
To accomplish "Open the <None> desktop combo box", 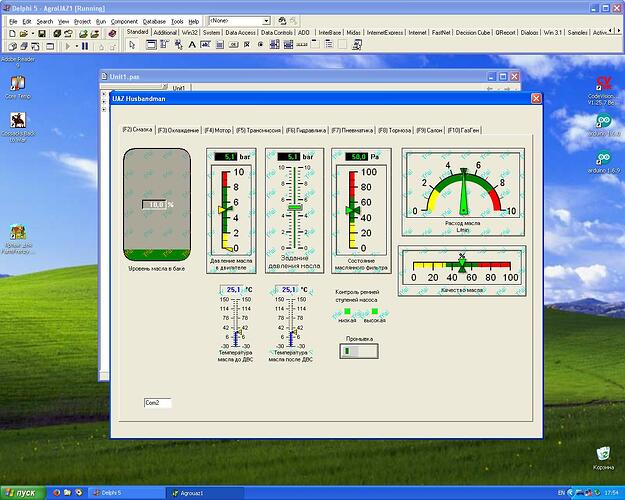I will point(240,21).
